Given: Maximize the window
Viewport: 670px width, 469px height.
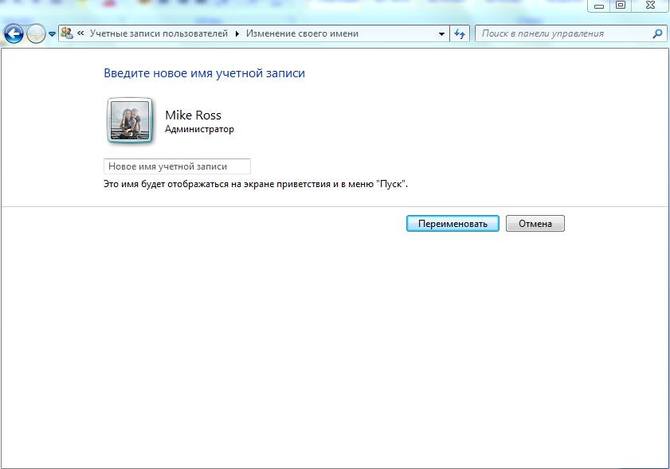Looking at the screenshot, I should 620,6.
